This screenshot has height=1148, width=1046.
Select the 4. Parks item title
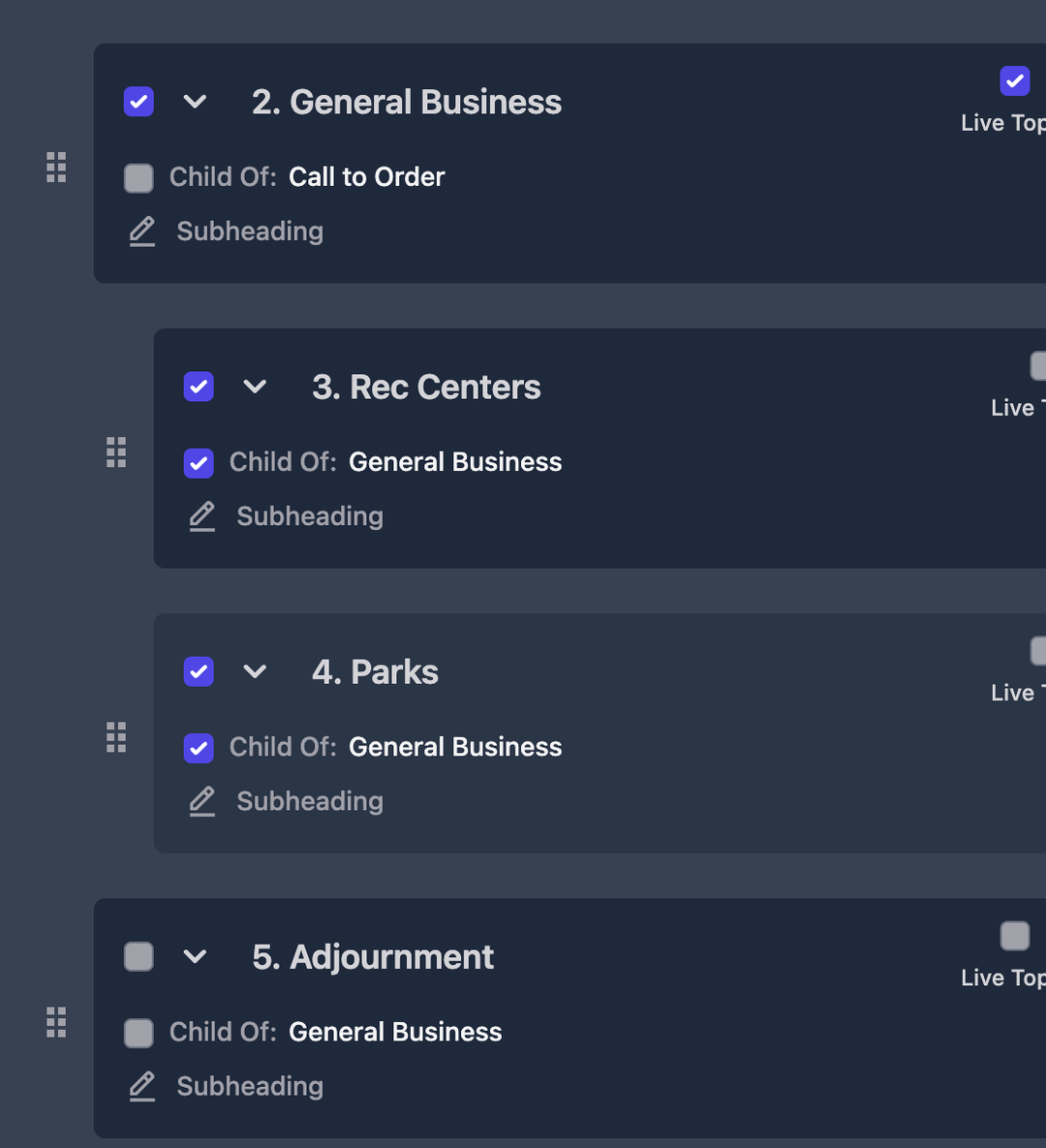pyautogui.click(x=375, y=672)
